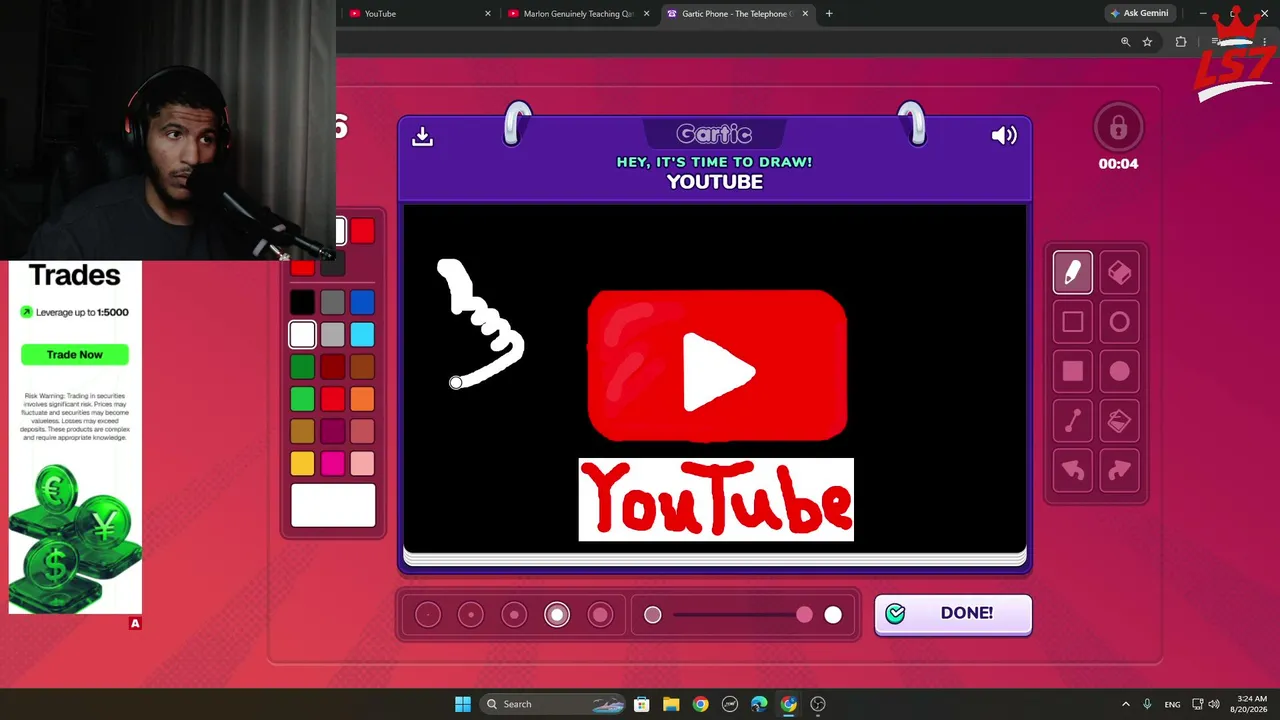Viewport: 1280px width, 720px height.
Task: Open the custom color picker box
Action: click(333, 505)
